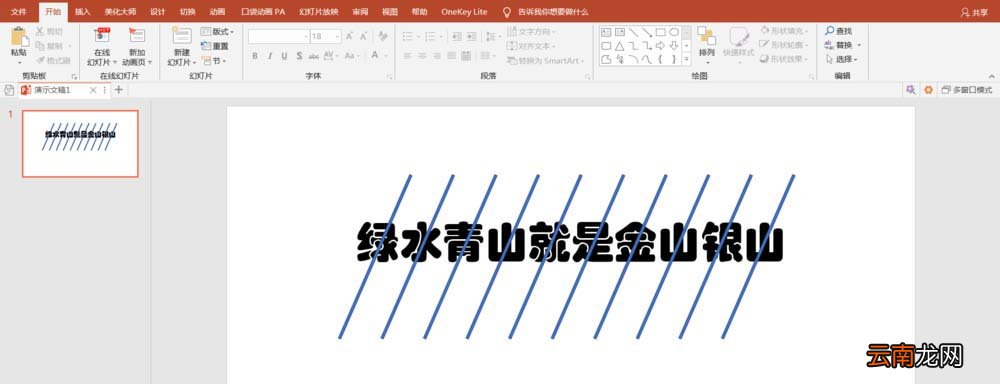Toggle strikethrough formatting
1000x384 pixels.
(313, 56)
